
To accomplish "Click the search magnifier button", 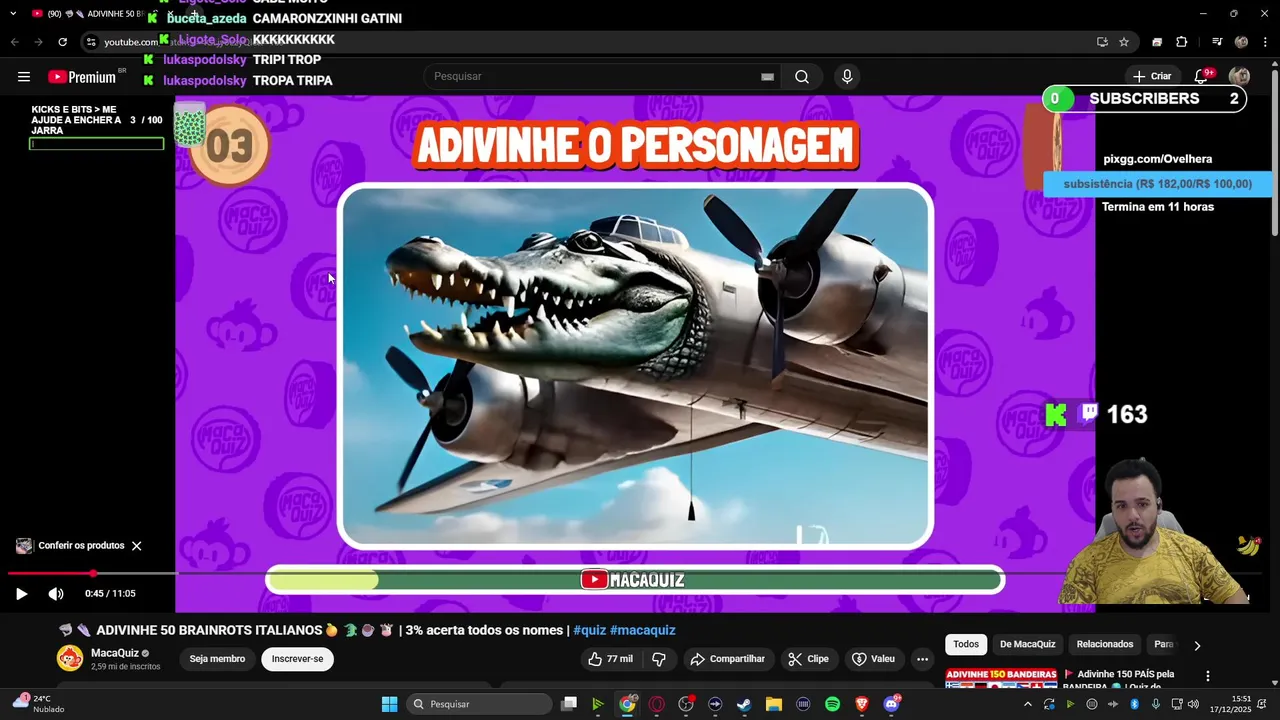I will pos(802,77).
